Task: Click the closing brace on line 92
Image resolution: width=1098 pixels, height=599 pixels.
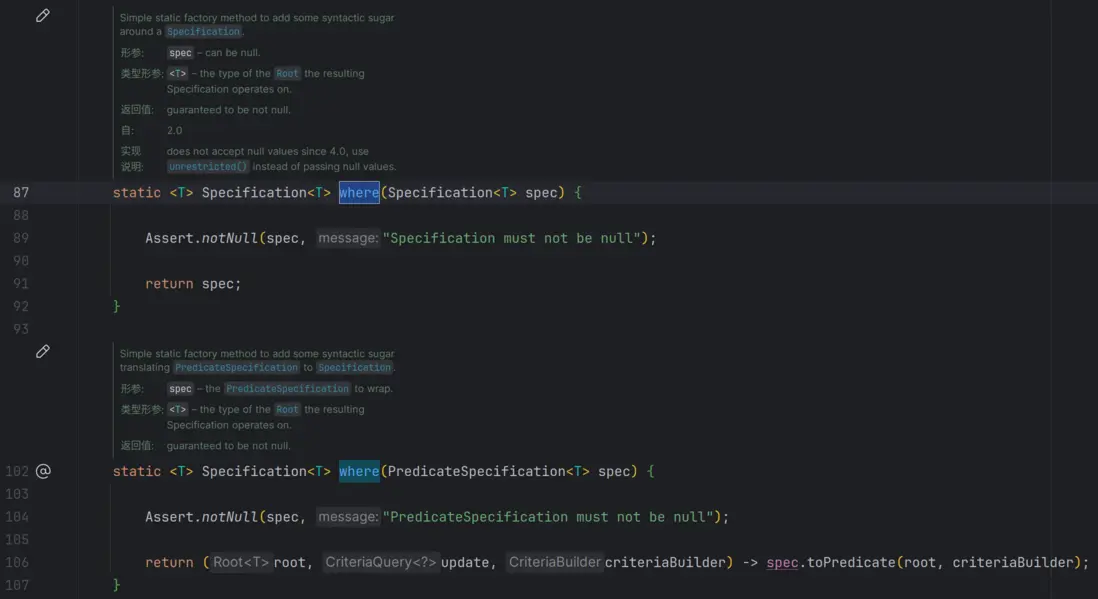Action: [x=117, y=306]
